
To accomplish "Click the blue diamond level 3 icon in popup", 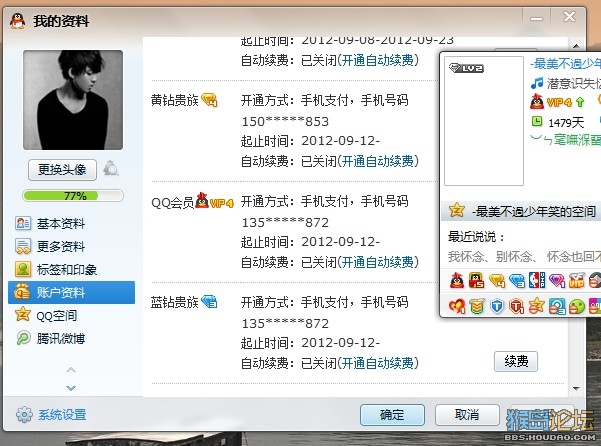I will 517,281.
